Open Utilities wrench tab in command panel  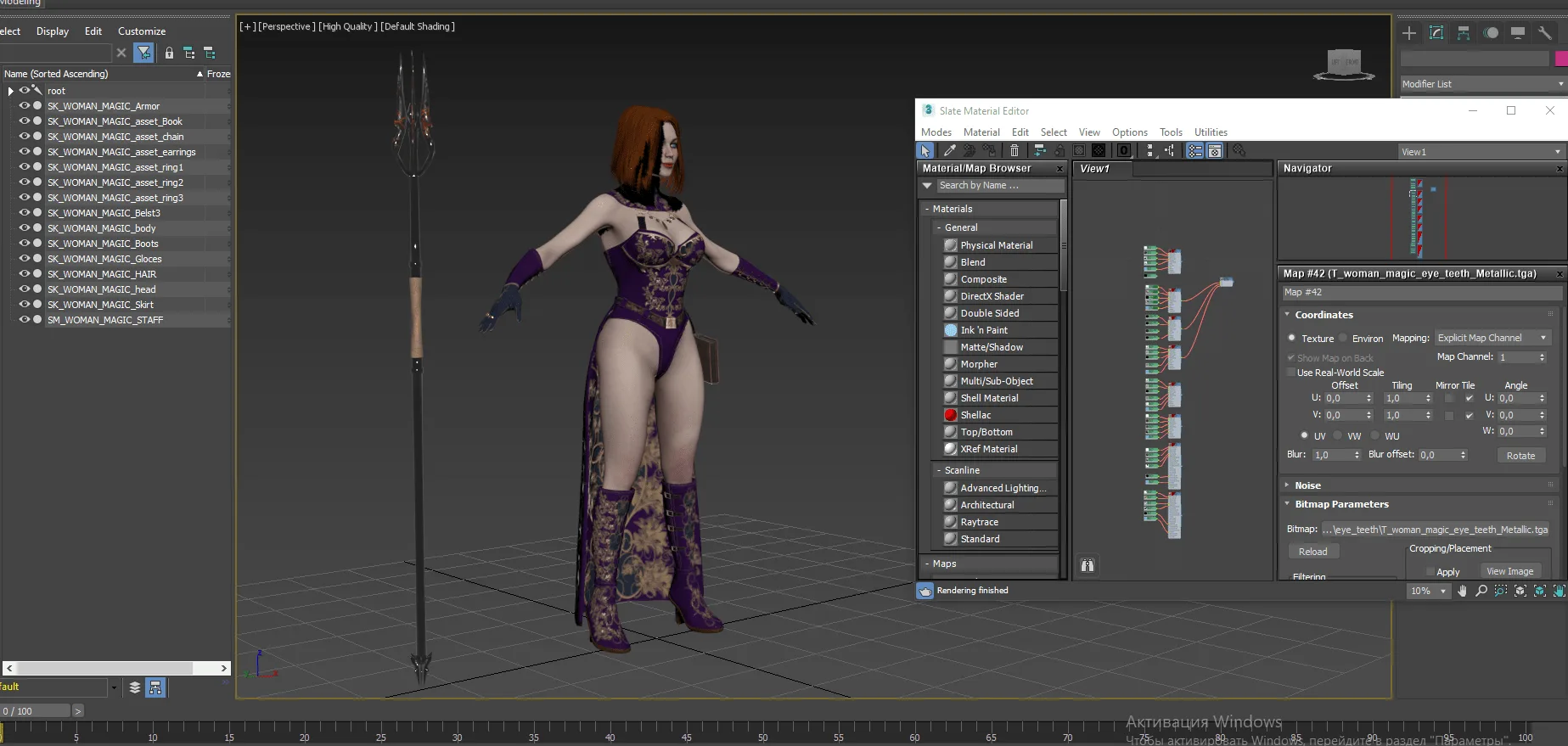[x=1545, y=33]
